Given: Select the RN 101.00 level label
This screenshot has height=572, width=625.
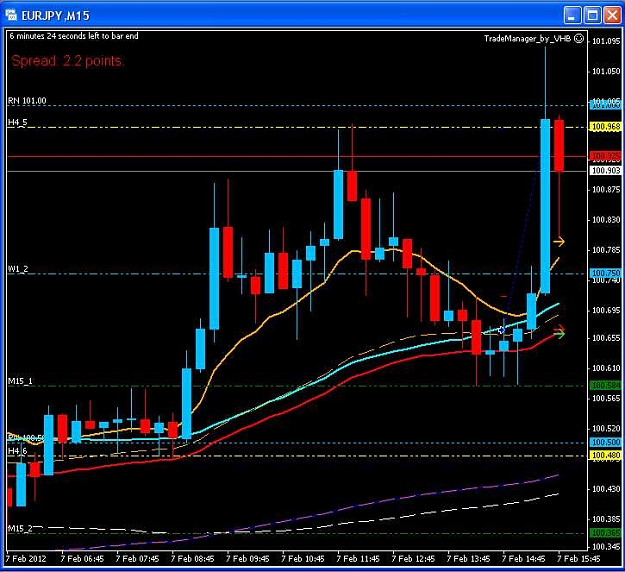Looking at the screenshot, I should 27,100.
